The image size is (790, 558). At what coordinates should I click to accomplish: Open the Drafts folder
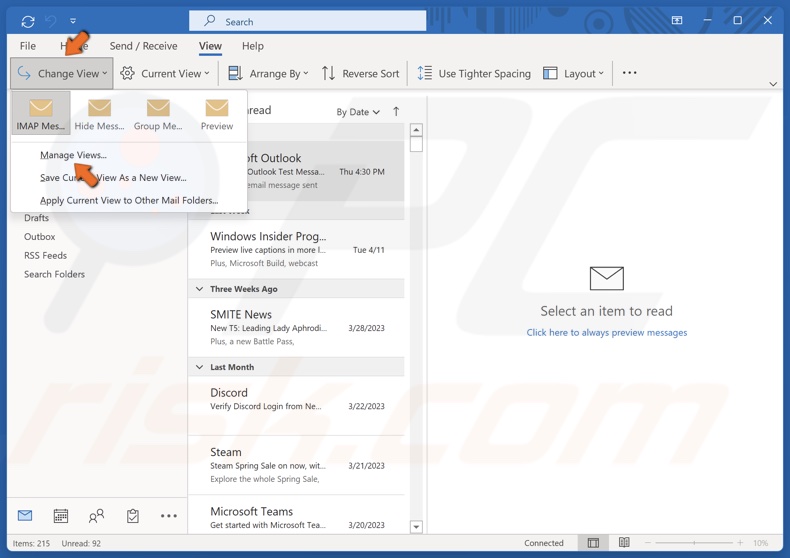36,218
